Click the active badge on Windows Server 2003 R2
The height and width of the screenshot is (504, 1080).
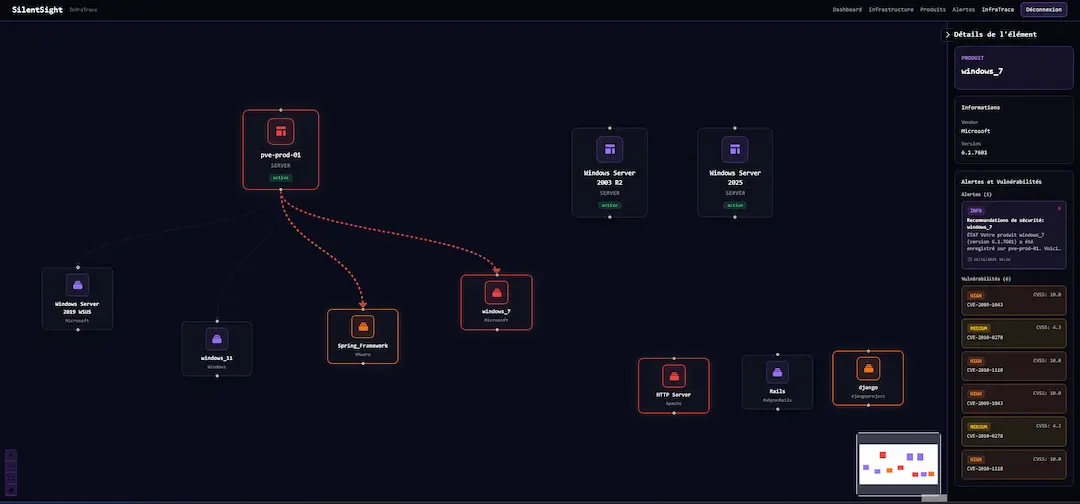coord(610,205)
